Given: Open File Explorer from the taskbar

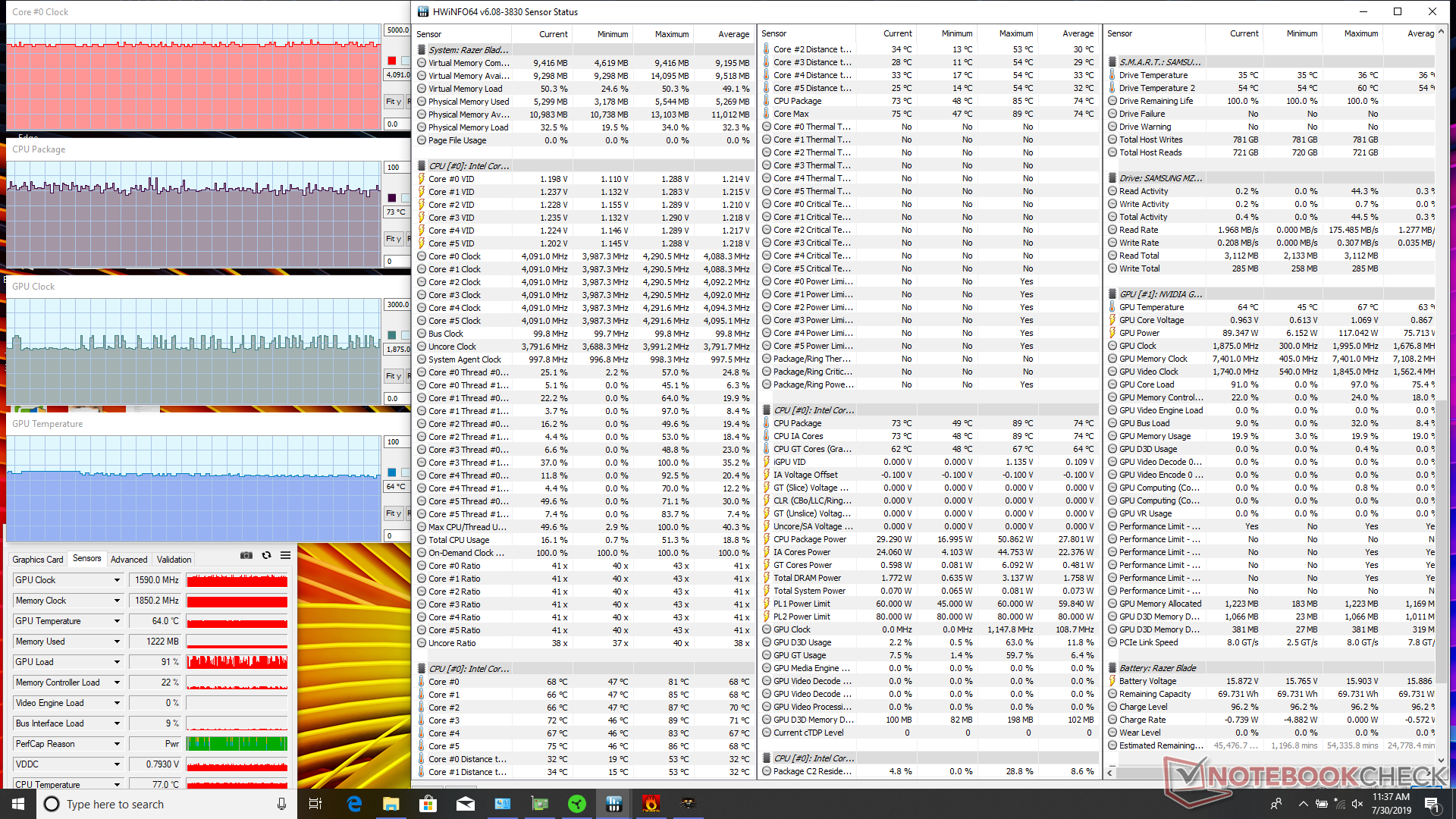Looking at the screenshot, I should tap(391, 804).
